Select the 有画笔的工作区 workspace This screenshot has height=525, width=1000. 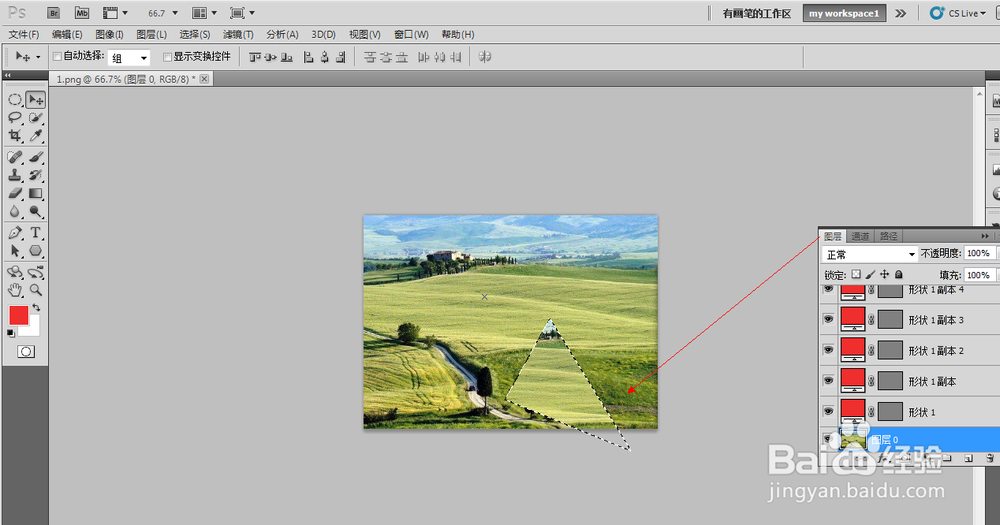[756, 13]
